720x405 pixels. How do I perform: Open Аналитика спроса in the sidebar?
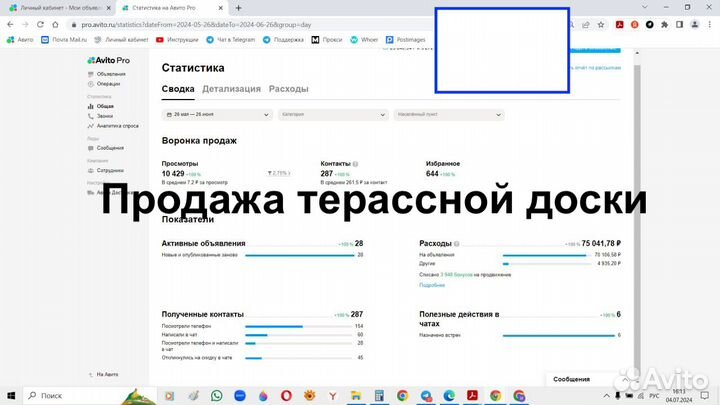coord(113,126)
